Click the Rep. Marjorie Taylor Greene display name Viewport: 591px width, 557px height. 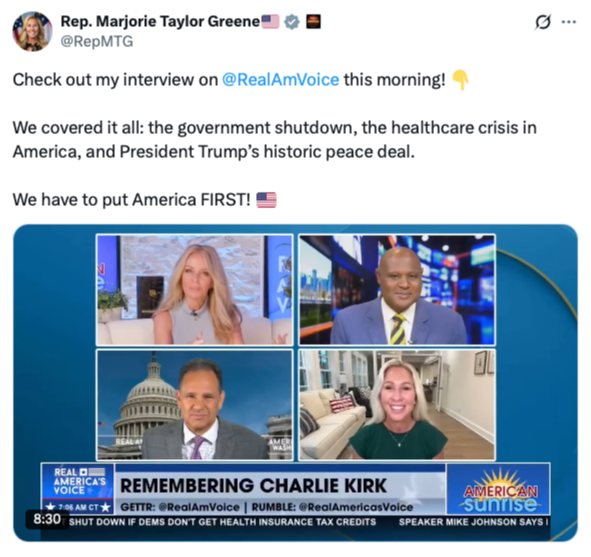coord(160,21)
